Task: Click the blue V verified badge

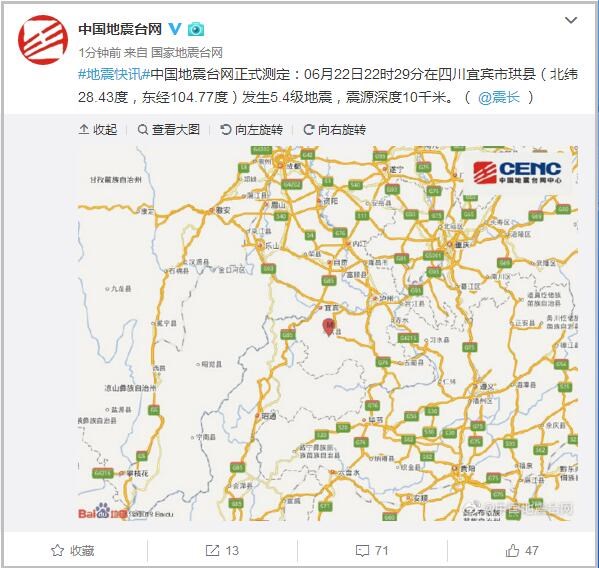Action: point(175,29)
